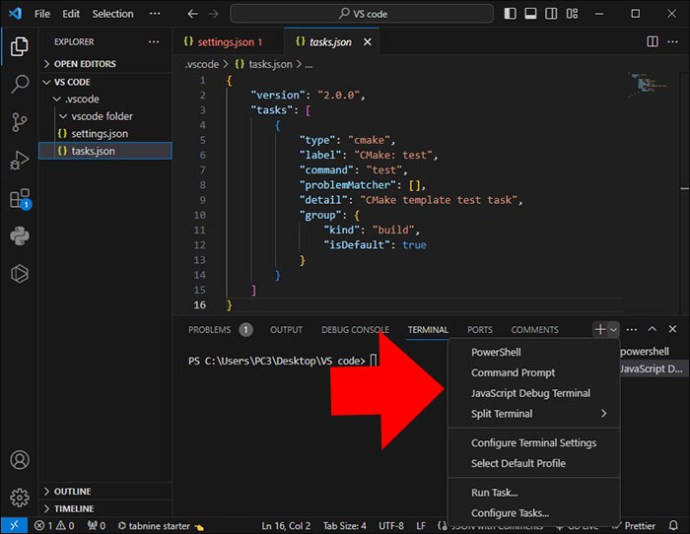Image resolution: width=690 pixels, height=534 pixels.
Task: Open terminal panel more actions ellipsis
Action: point(631,329)
